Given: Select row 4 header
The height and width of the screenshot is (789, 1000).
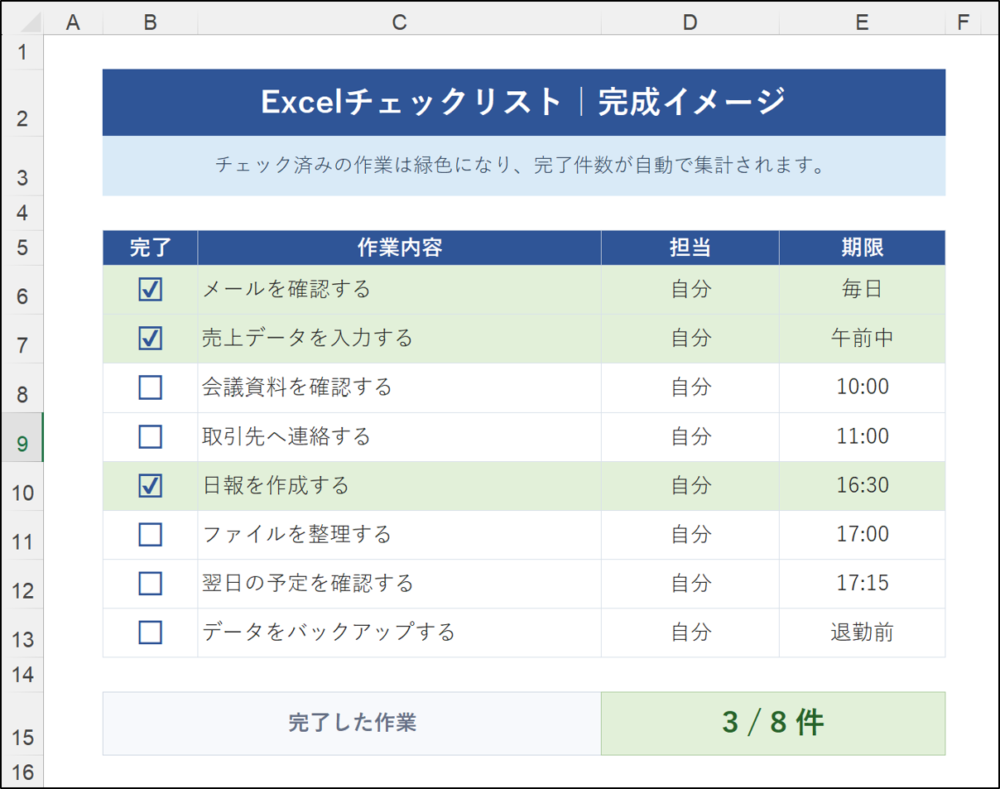Looking at the screenshot, I should point(22,212).
